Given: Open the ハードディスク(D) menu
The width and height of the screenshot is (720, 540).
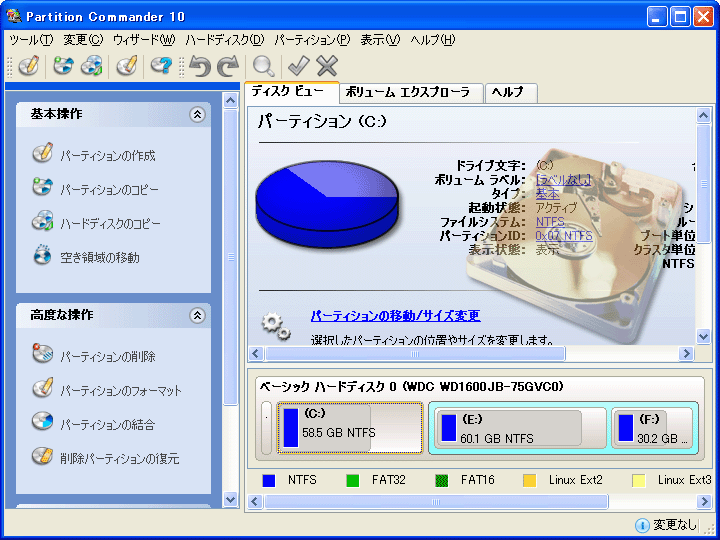Looking at the screenshot, I should (225, 40).
